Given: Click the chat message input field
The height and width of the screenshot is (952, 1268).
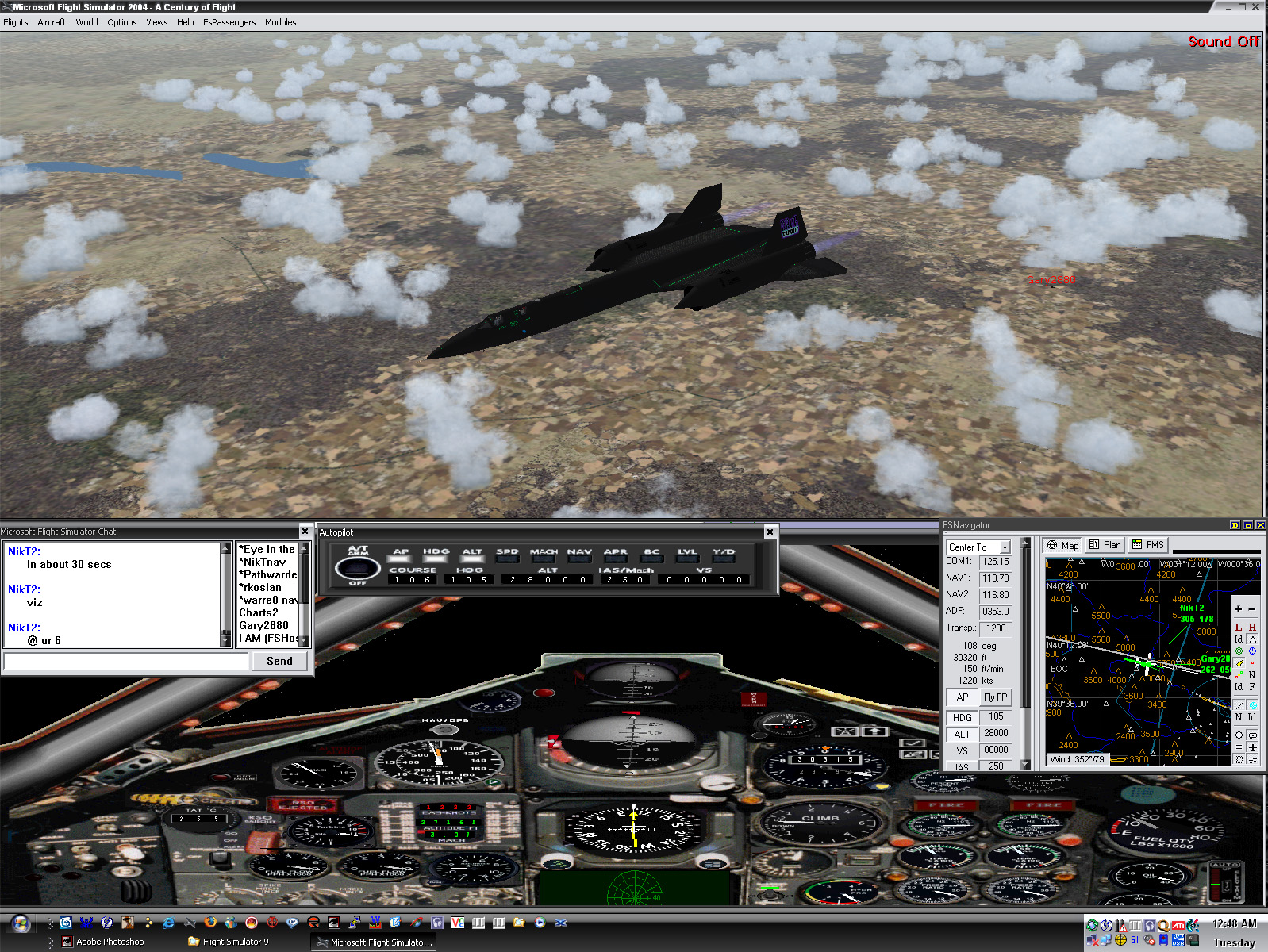Looking at the screenshot, I should click(x=126, y=661).
